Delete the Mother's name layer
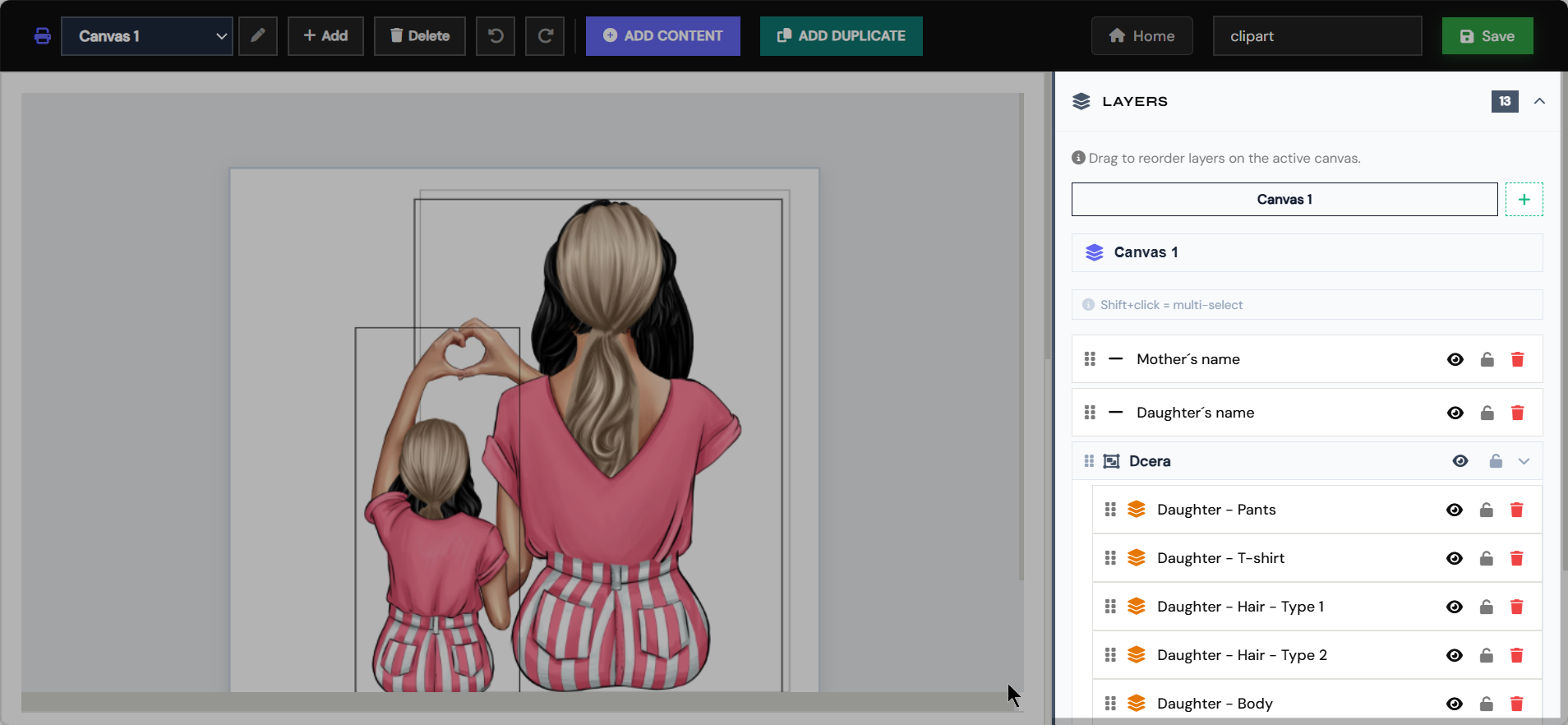The height and width of the screenshot is (725, 1568). tap(1518, 359)
